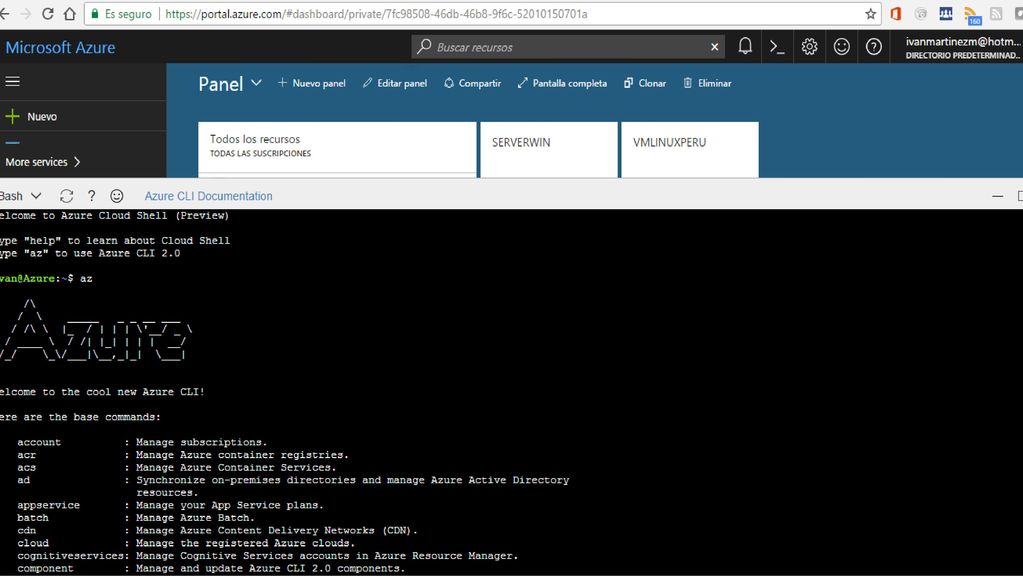Bookmark this page with the star icon
This screenshot has height=576, width=1023.
pos(870,14)
